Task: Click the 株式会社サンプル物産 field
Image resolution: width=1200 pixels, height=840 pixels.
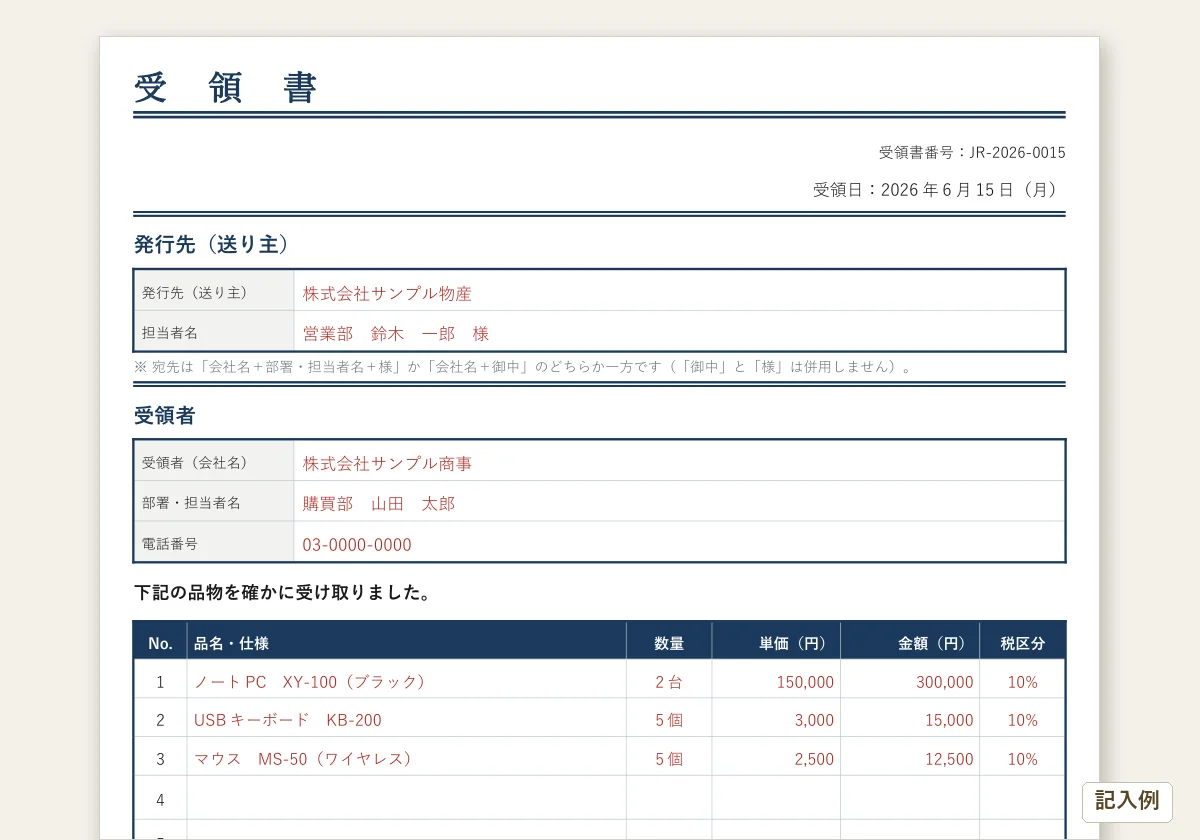Action: click(680, 291)
